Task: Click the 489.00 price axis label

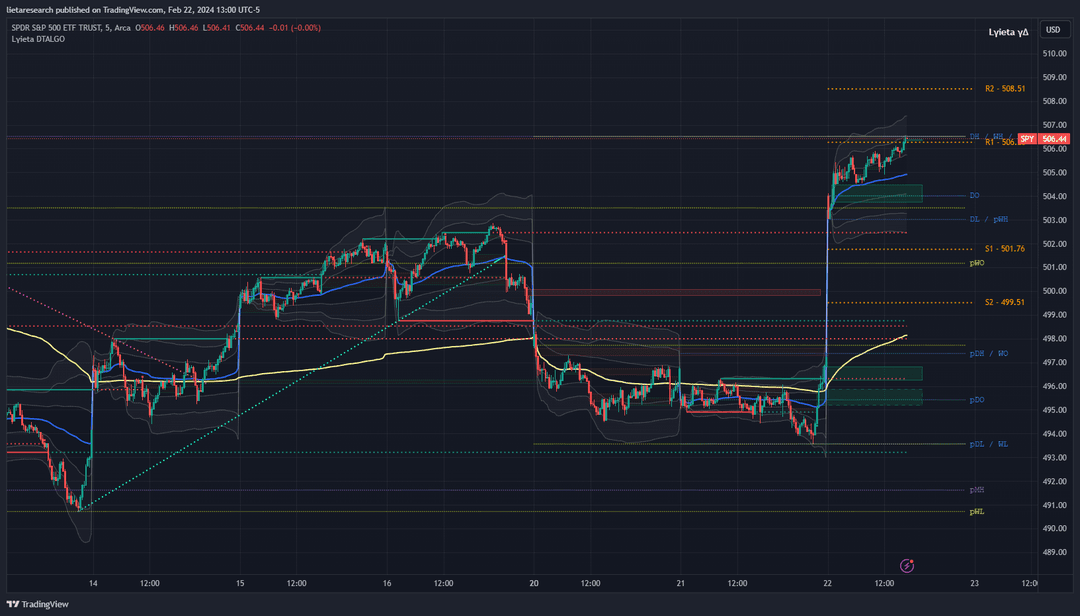Action: tap(1054, 553)
